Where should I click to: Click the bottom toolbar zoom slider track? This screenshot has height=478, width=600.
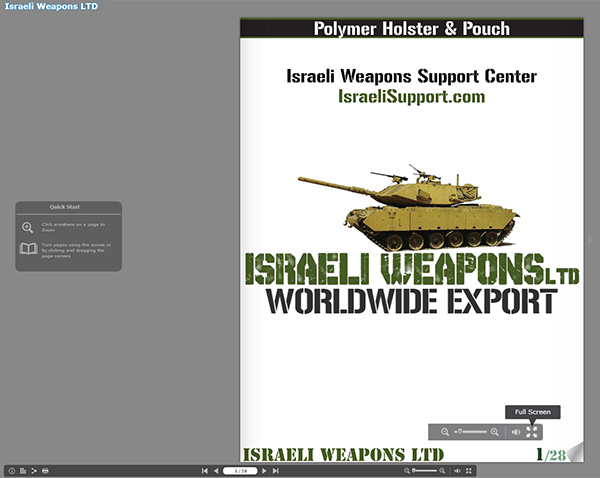[424, 471]
